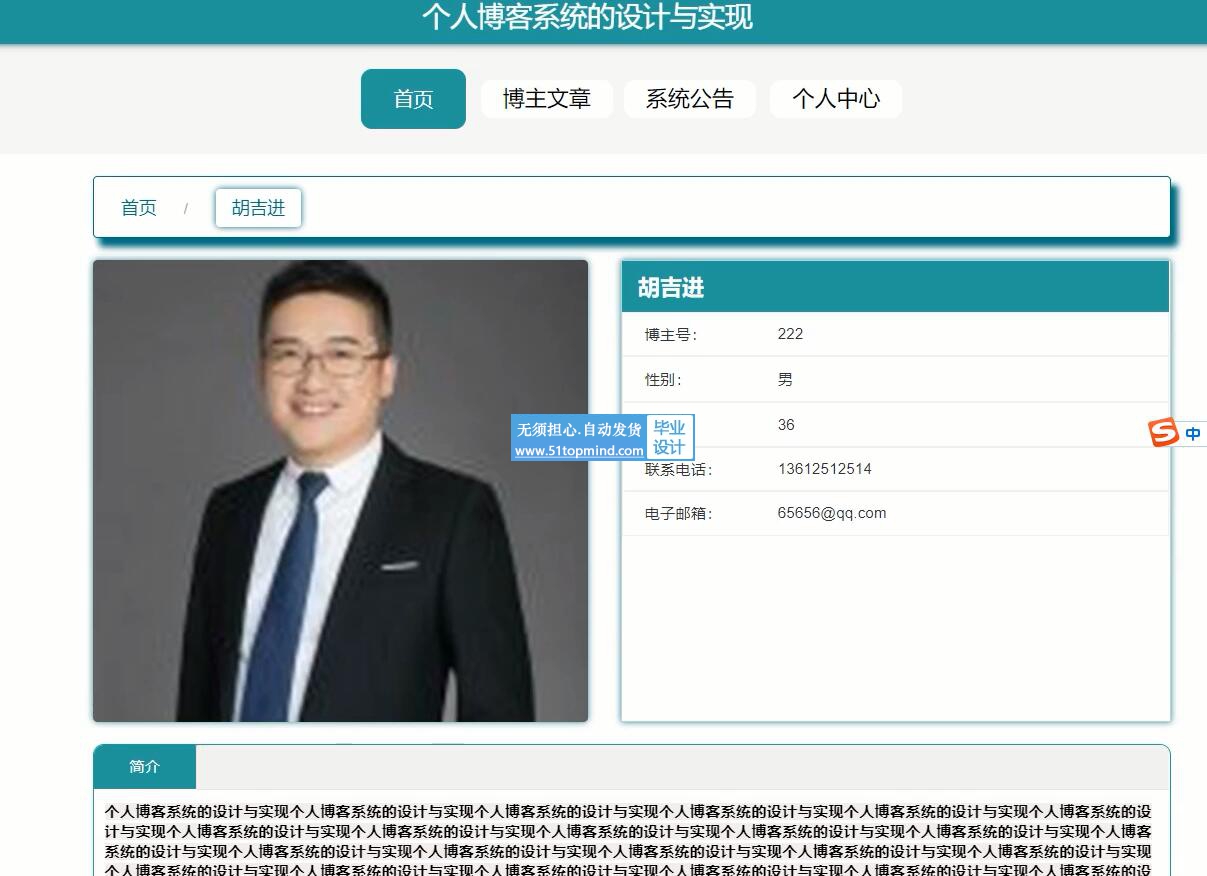Click the 联系电话 field label
1207x876 pixels.
click(679, 470)
